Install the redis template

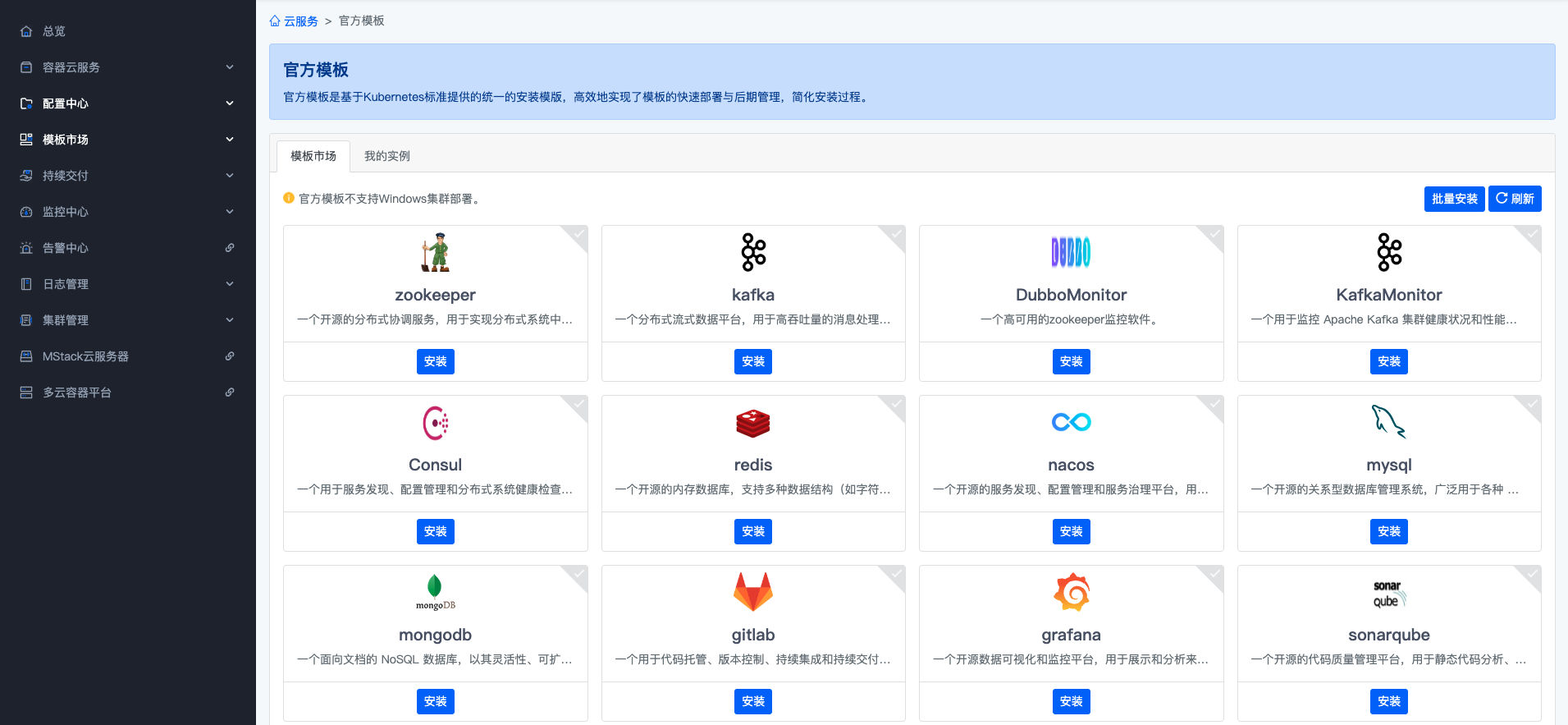click(753, 531)
